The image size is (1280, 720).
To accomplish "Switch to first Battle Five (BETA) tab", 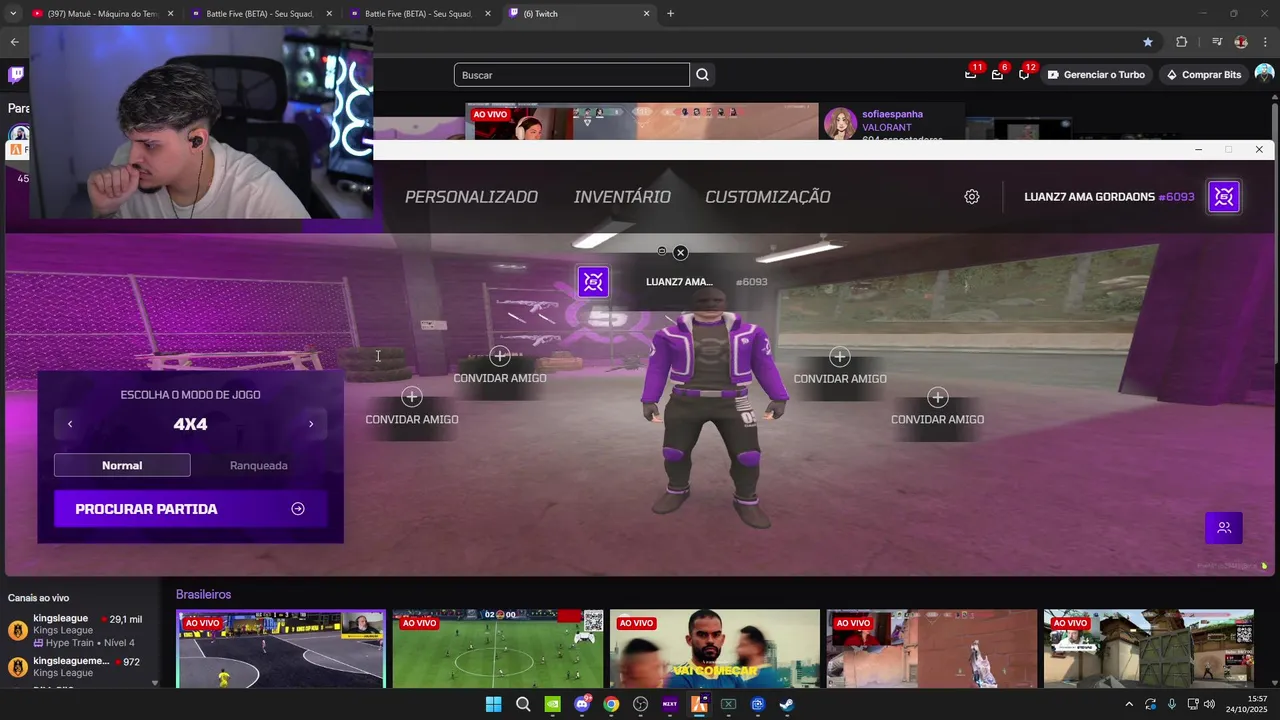I will pos(260,14).
